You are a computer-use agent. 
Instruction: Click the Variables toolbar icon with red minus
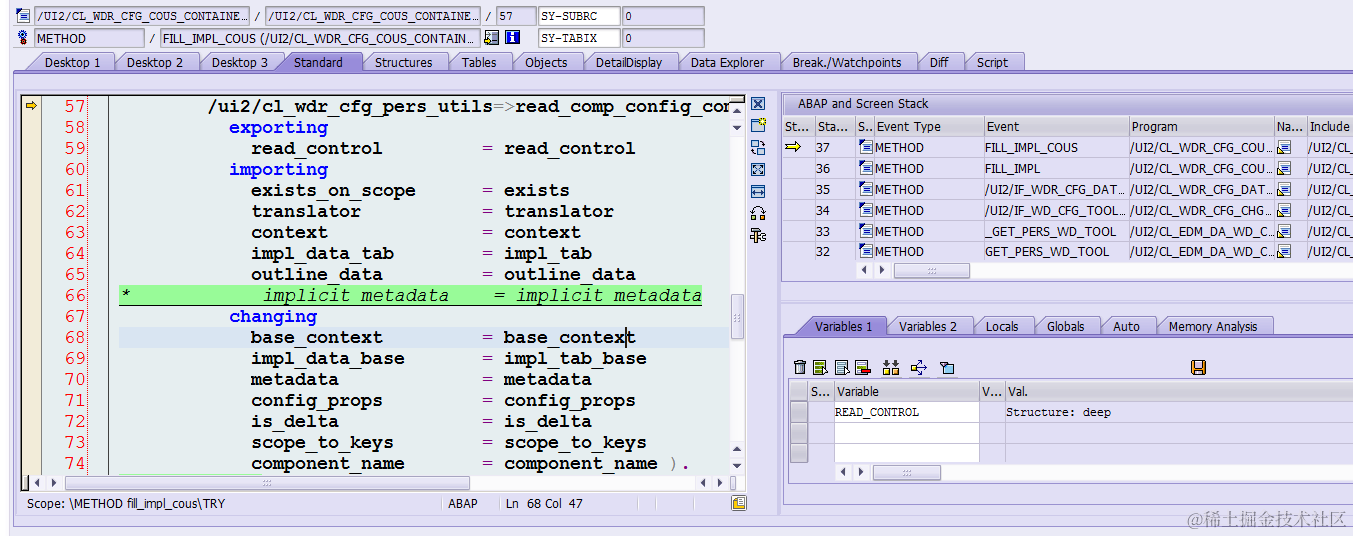862,368
